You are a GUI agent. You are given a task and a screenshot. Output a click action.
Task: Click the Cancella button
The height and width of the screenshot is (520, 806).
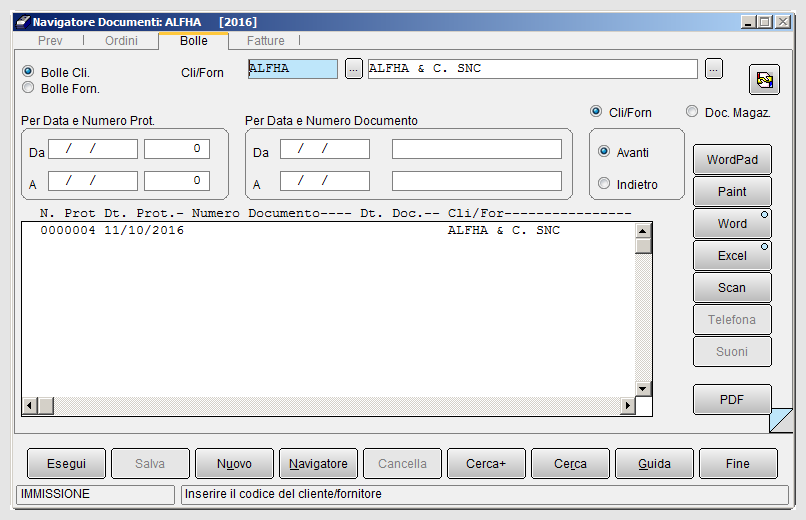[402, 463]
